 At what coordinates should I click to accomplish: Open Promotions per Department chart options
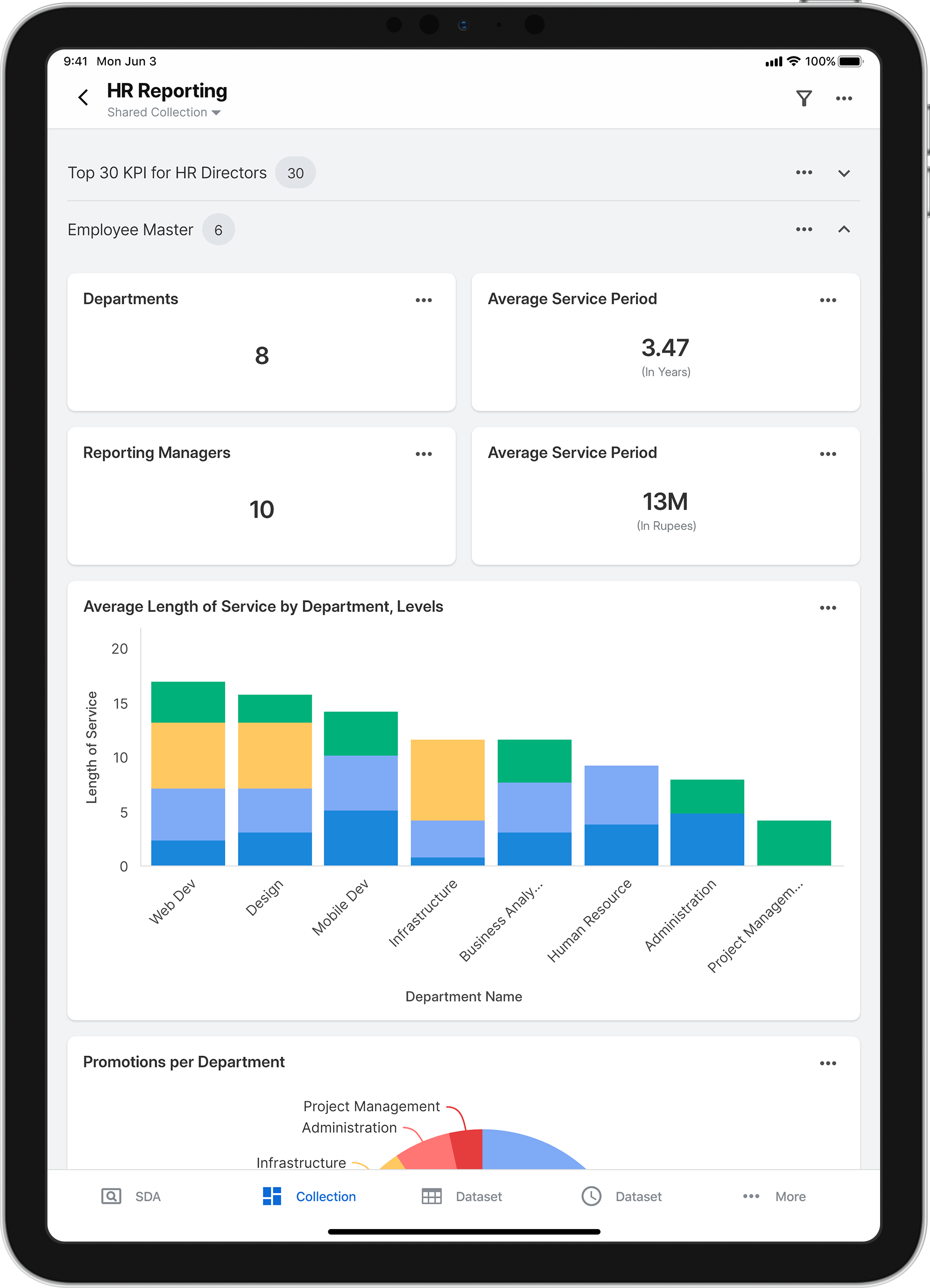(x=828, y=1063)
